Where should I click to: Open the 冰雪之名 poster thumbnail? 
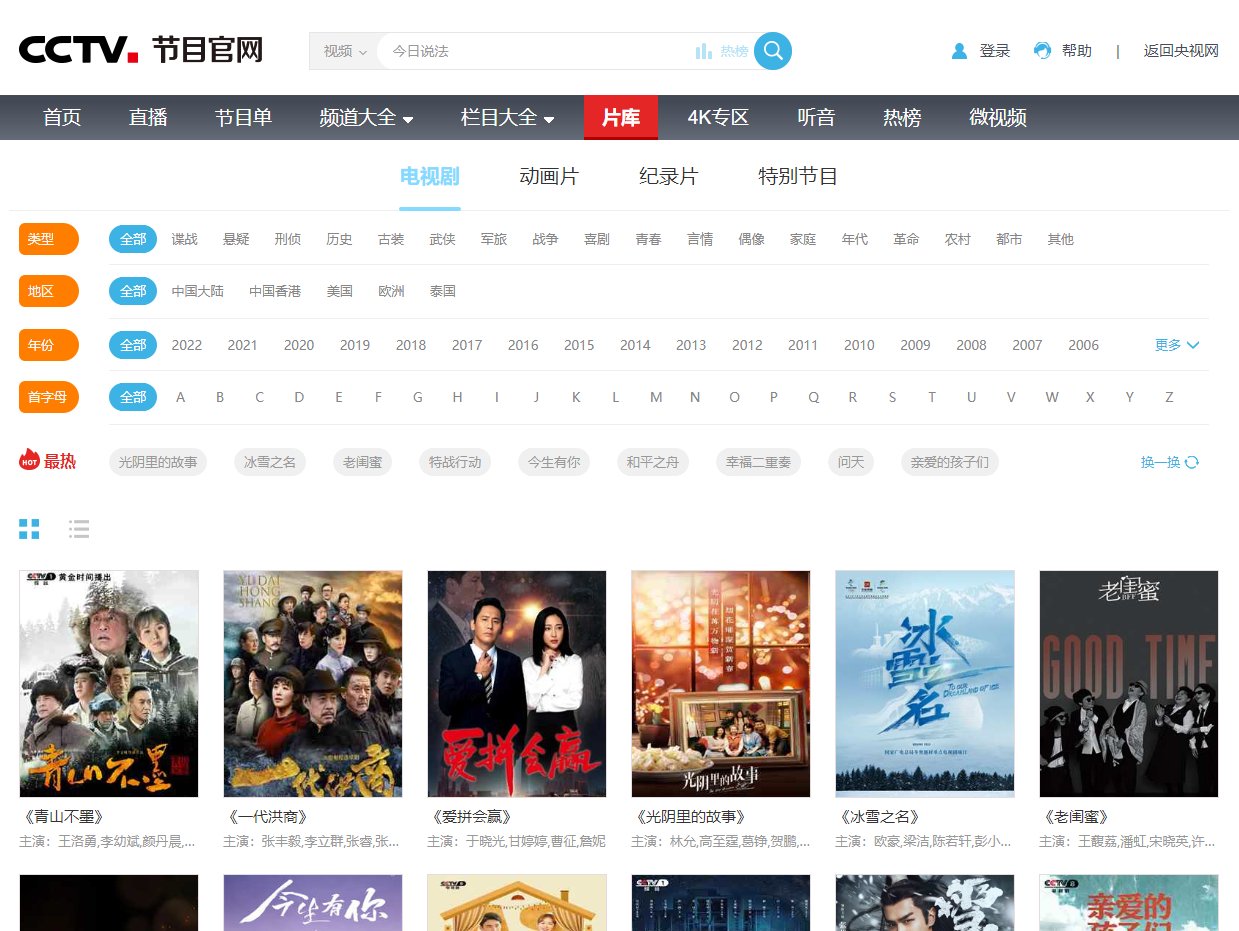[x=925, y=684]
